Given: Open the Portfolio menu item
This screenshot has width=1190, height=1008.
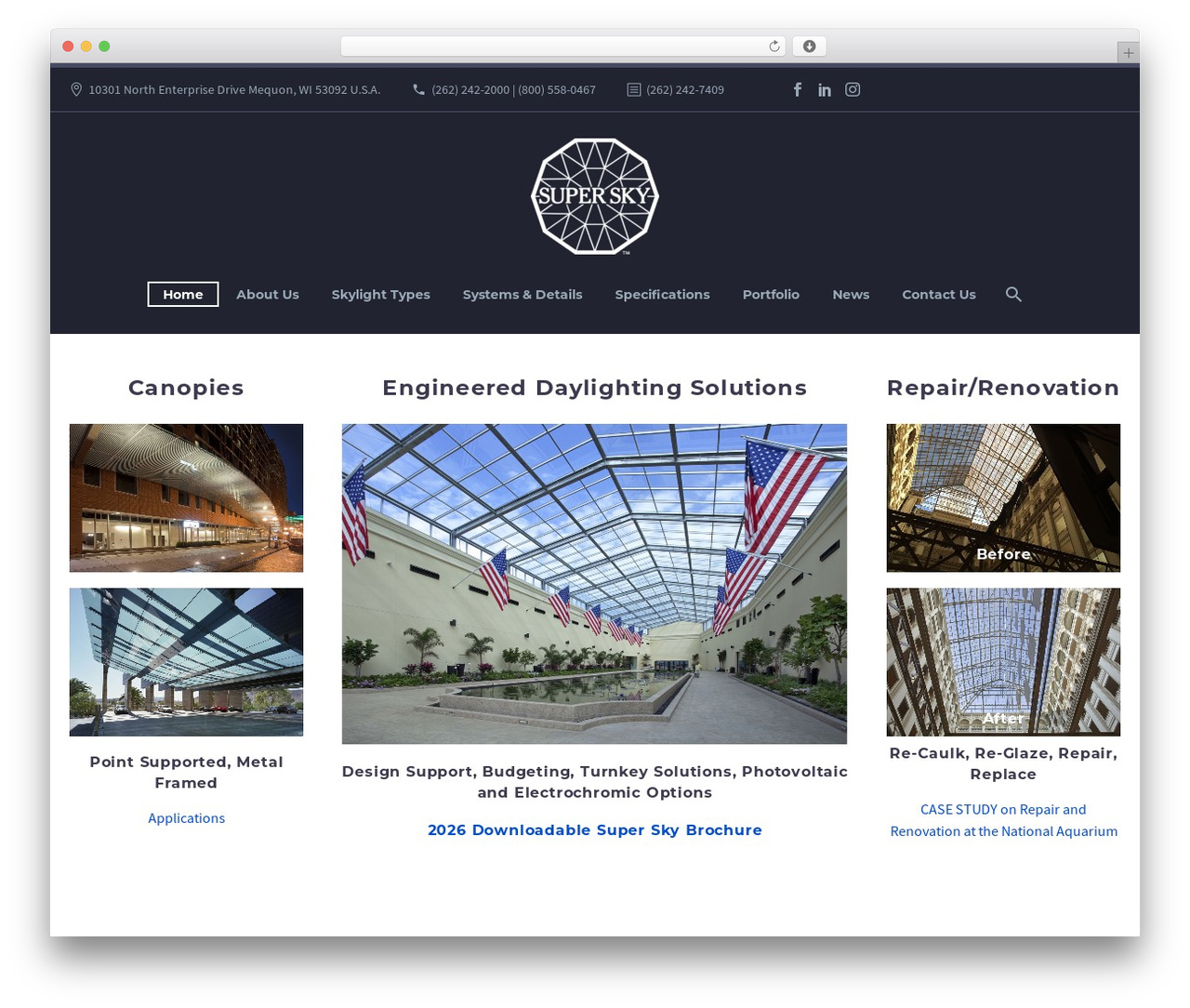Looking at the screenshot, I should pyautogui.click(x=771, y=294).
